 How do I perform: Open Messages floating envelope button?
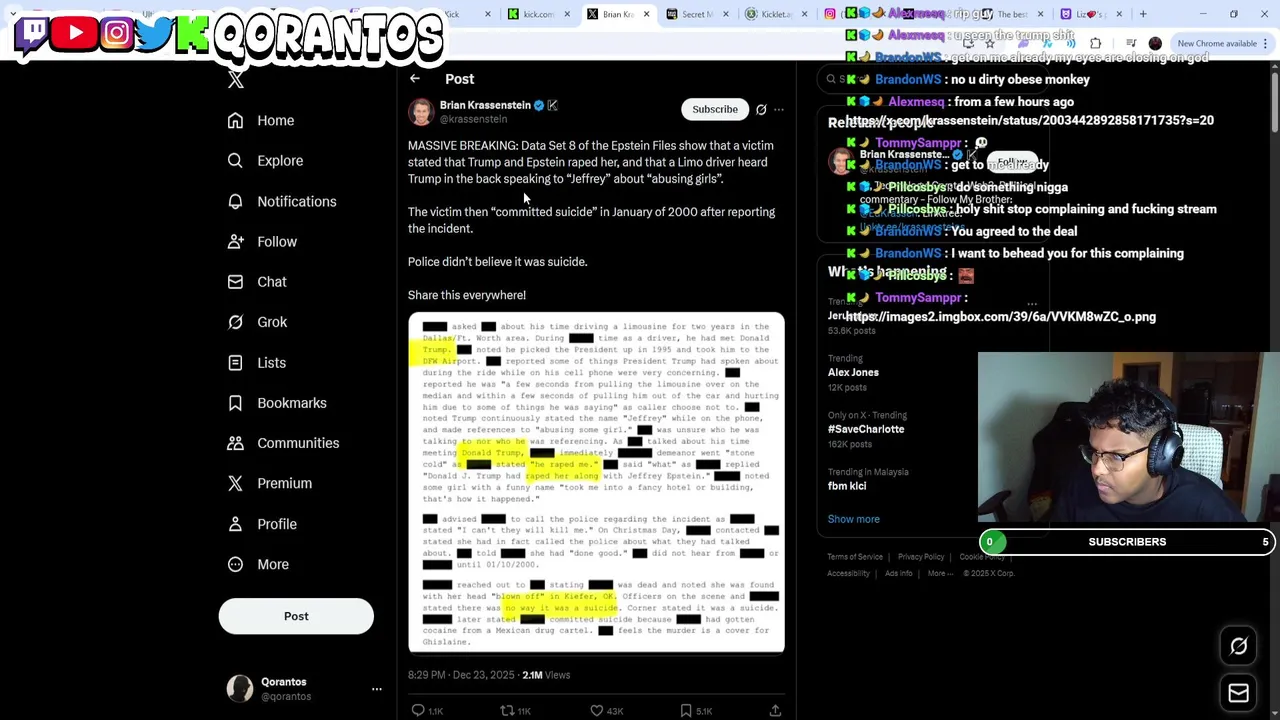click(x=1238, y=693)
